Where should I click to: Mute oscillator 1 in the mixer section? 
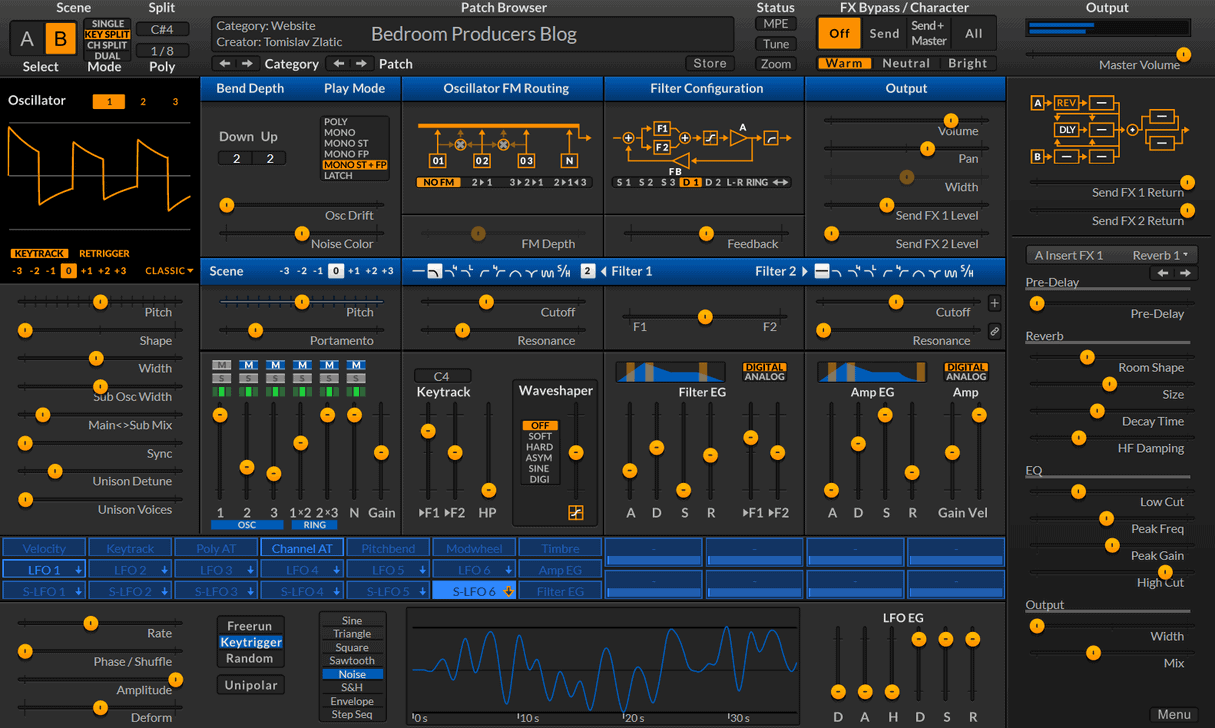pos(220,363)
